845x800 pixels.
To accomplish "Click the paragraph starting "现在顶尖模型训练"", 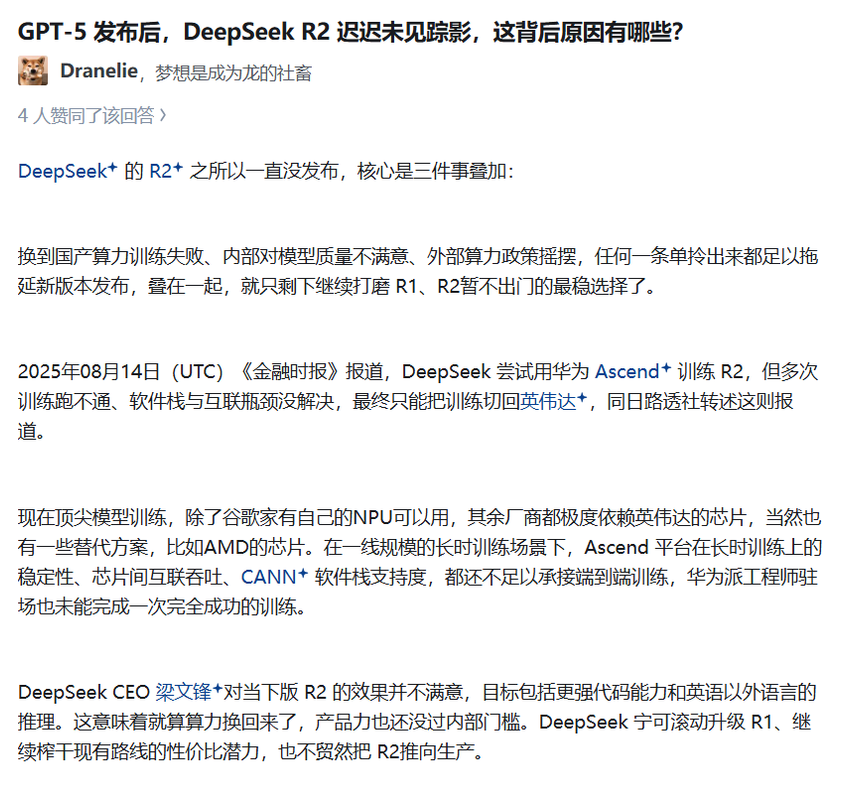I will pos(419,562).
